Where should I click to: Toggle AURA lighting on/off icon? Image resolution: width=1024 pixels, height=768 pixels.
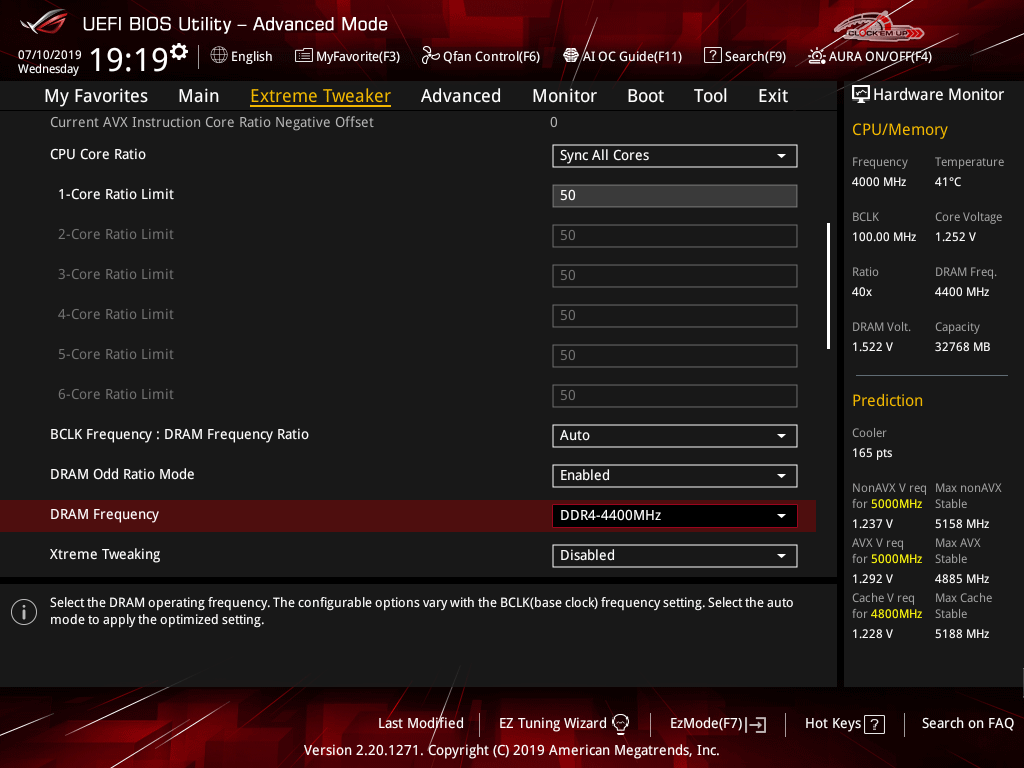817,56
